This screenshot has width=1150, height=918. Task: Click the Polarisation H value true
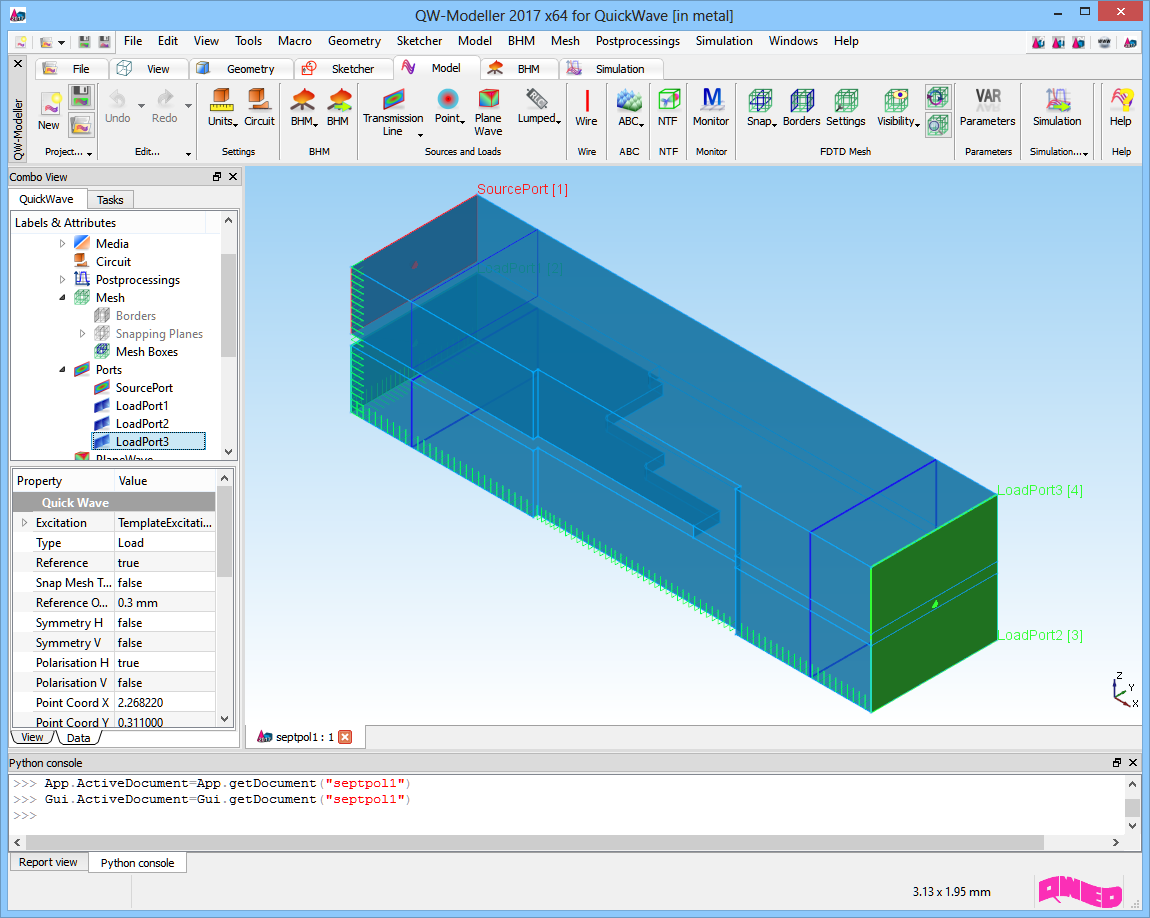[165, 663]
